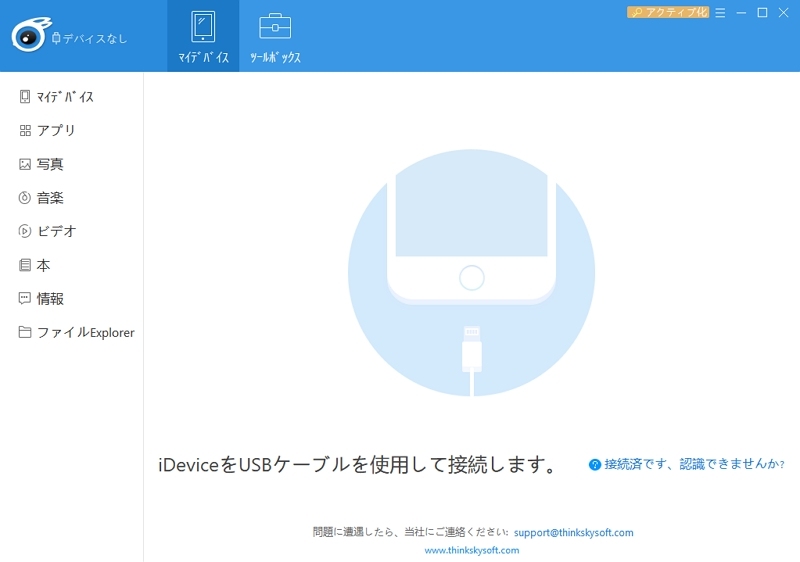
Task: Click the 情報 message bubble icon
Action: [25, 298]
